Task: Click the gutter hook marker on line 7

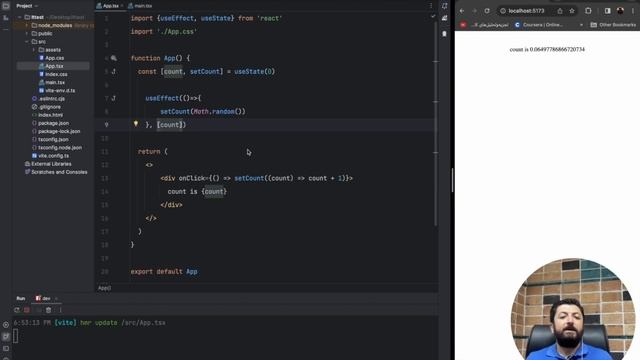Action: 113,98
